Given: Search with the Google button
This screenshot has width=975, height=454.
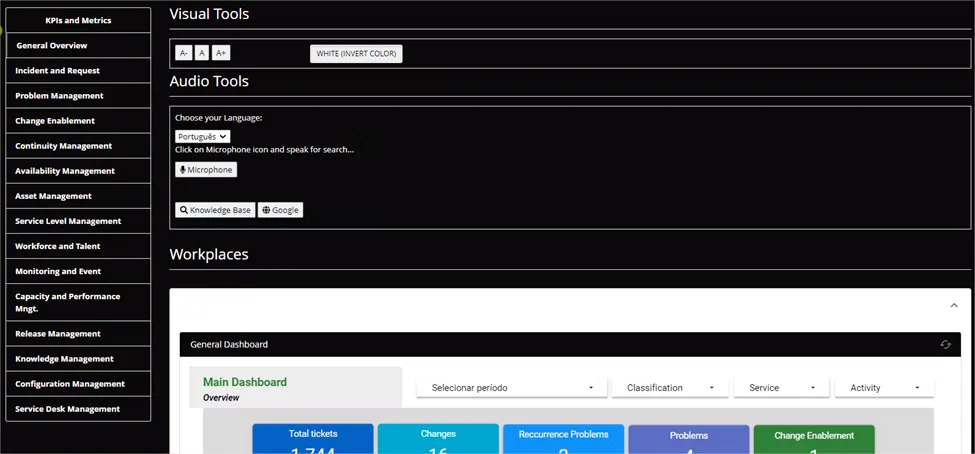Looking at the screenshot, I should [280, 210].
